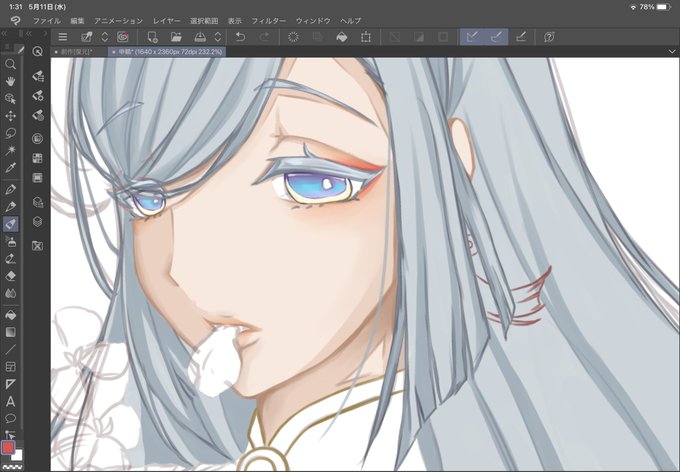Viewport: 680px width, 472px height.
Task: Select the Text tool (A icon)
Action: click(x=10, y=402)
